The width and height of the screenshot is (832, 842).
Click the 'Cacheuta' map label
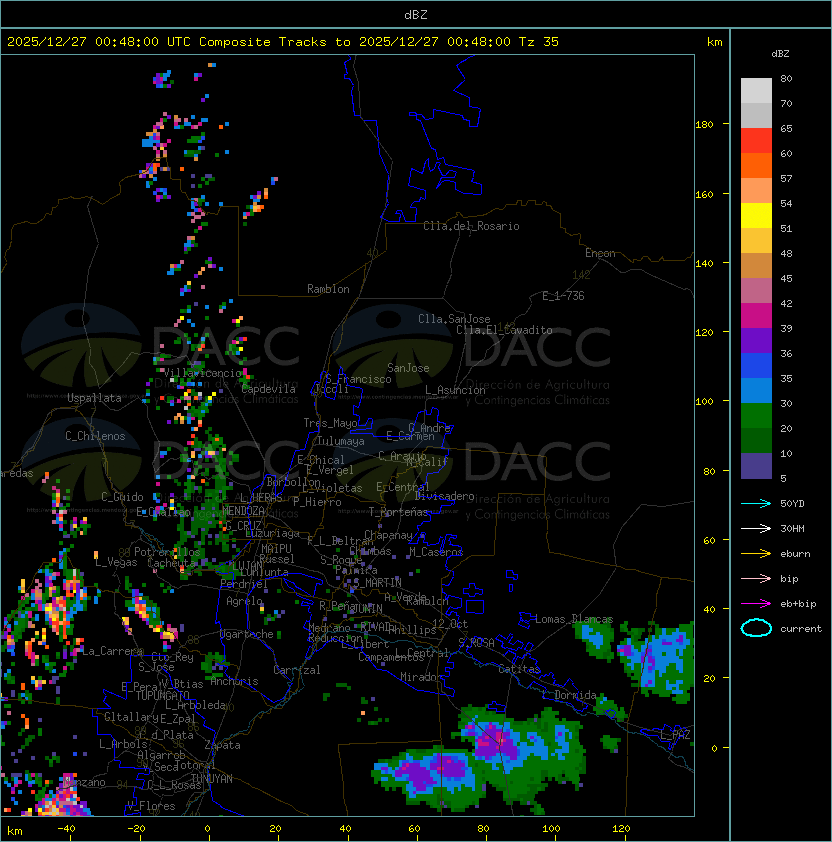coord(171,563)
